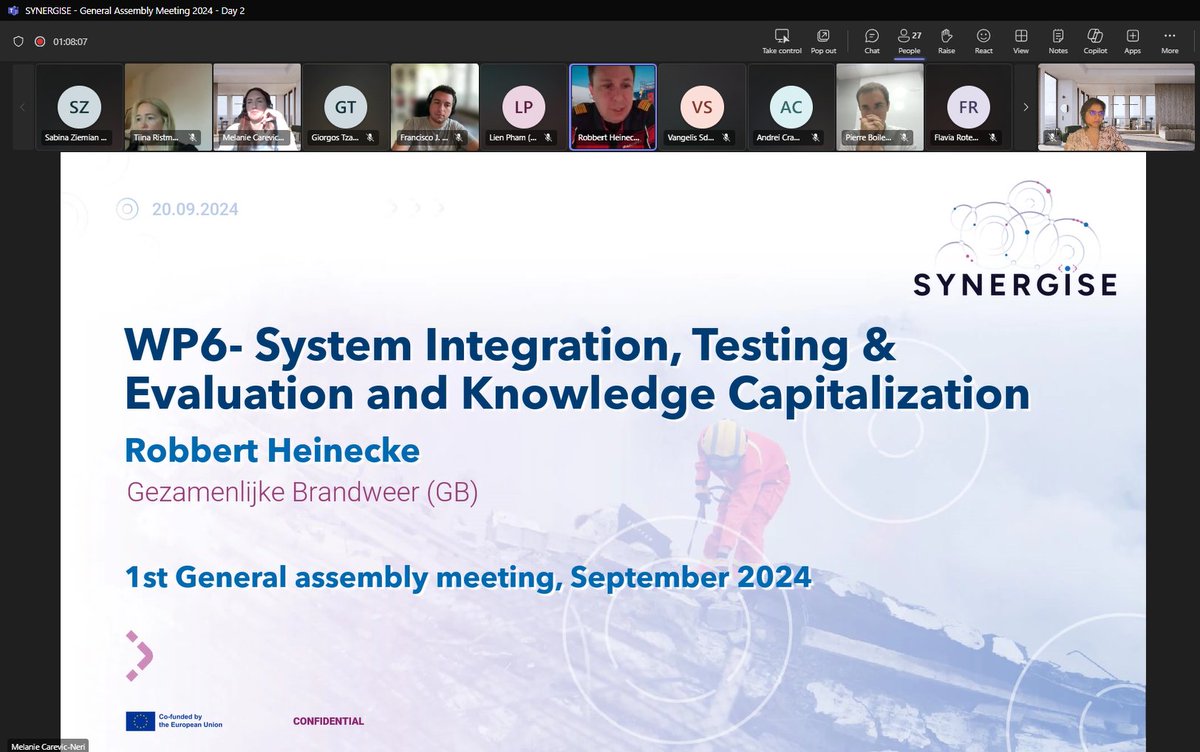Launch Copilot in the meeting
The height and width of the screenshot is (752, 1200).
click(x=1095, y=41)
